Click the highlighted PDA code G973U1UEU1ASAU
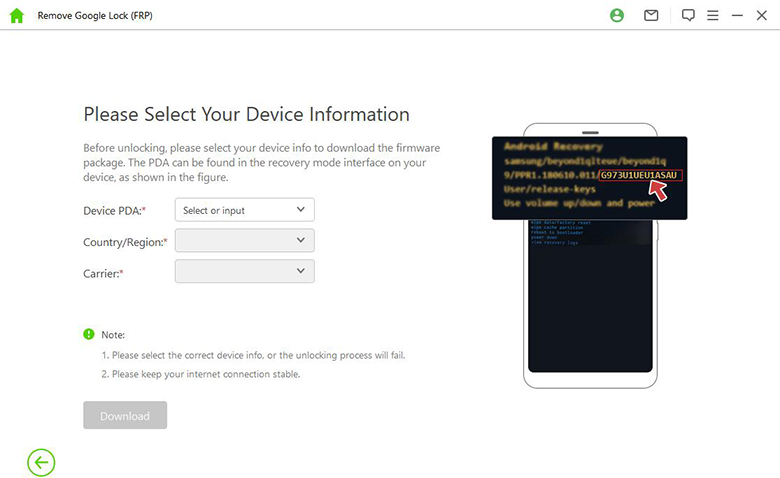The width and height of the screenshot is (780, 478). [x=640, y=175]
